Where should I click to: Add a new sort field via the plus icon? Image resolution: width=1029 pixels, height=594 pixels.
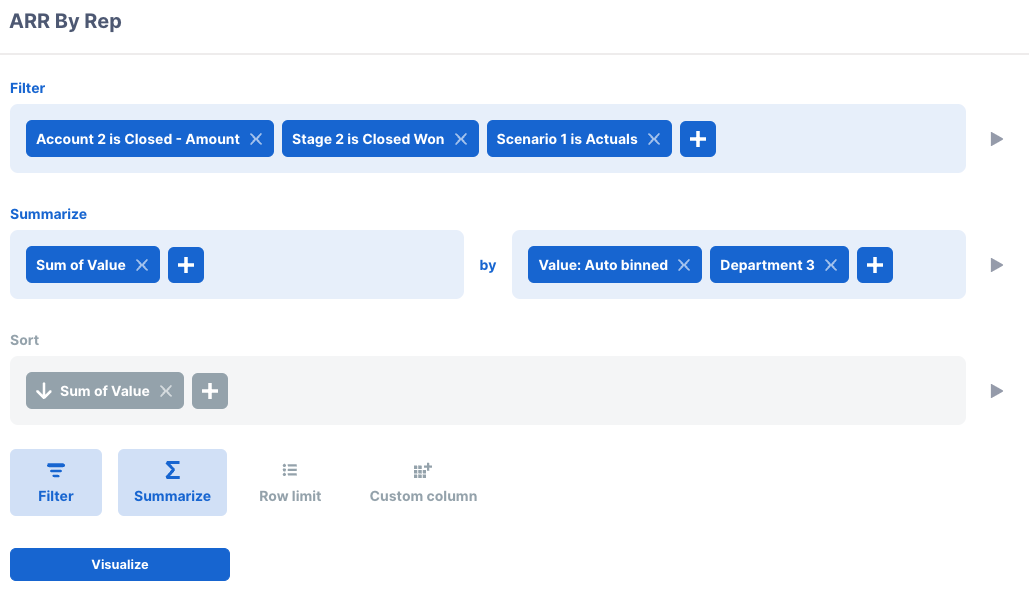pyautogui.click(x=210, y=390)
